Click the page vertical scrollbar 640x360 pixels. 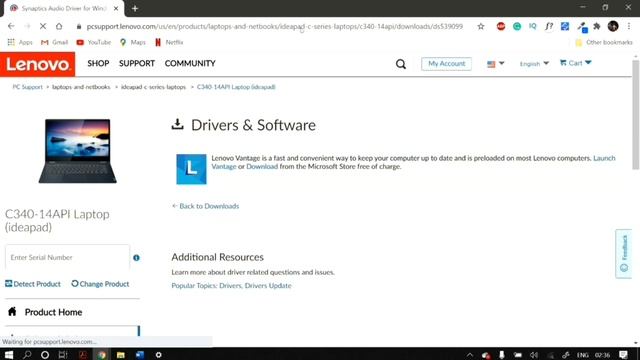(636, 115)
